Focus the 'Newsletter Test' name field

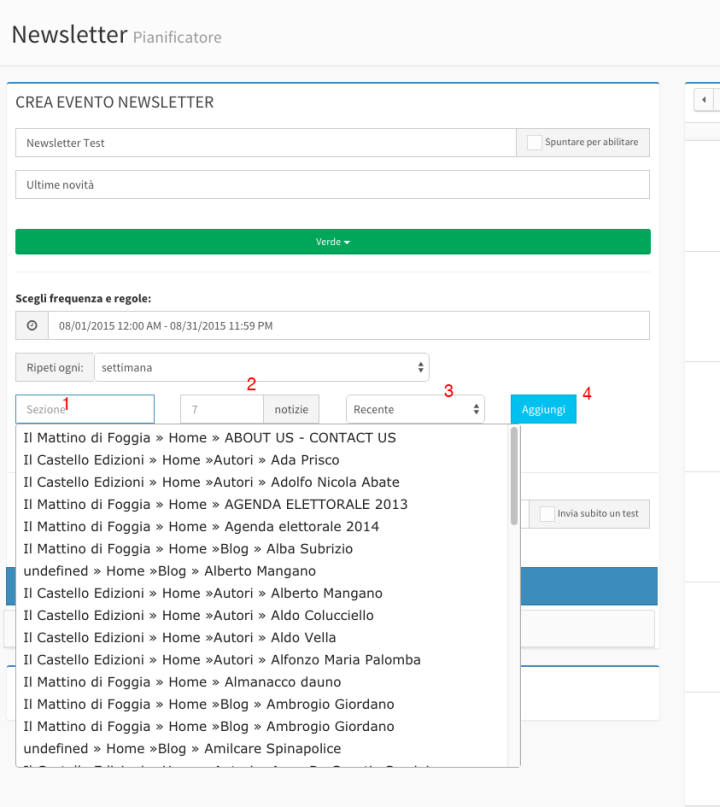(266, 143)
